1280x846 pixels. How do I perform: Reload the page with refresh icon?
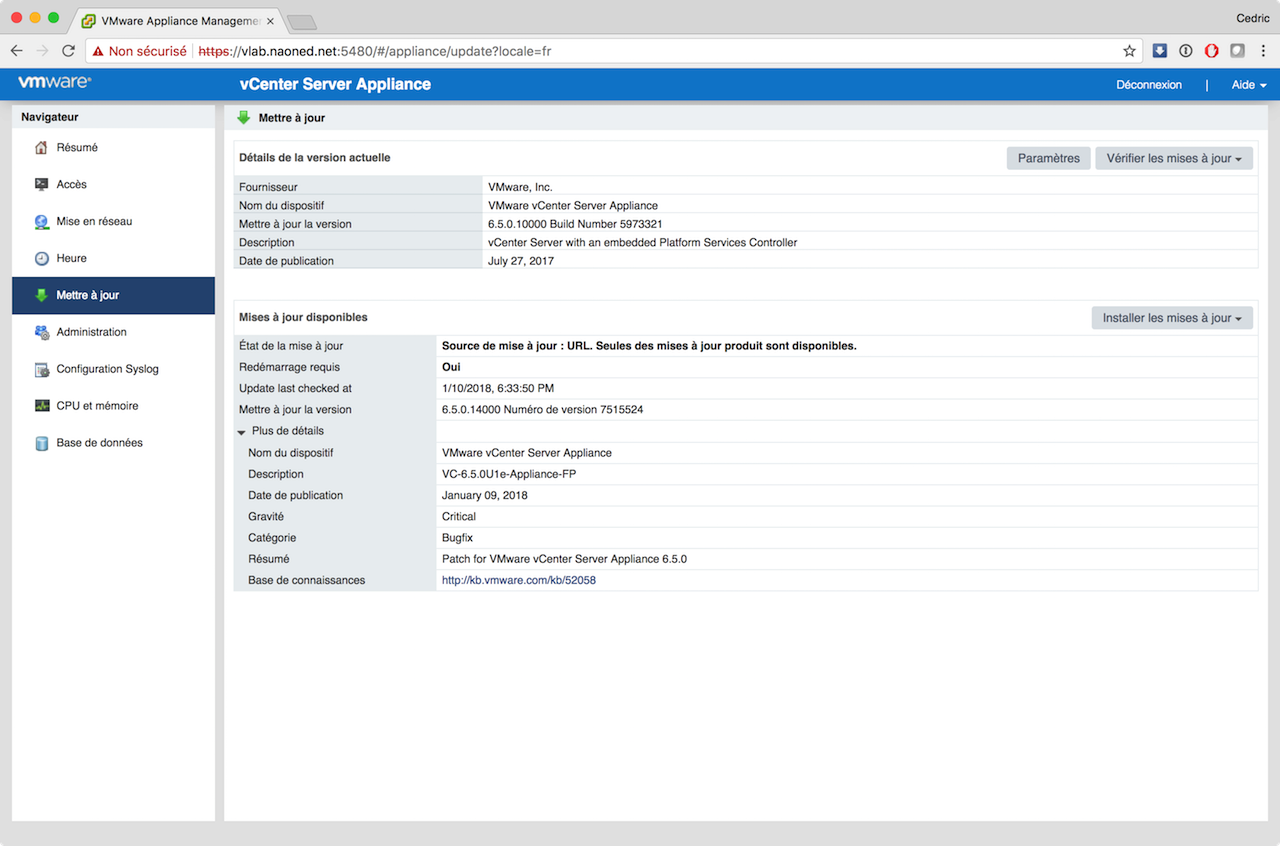point(68,51)
